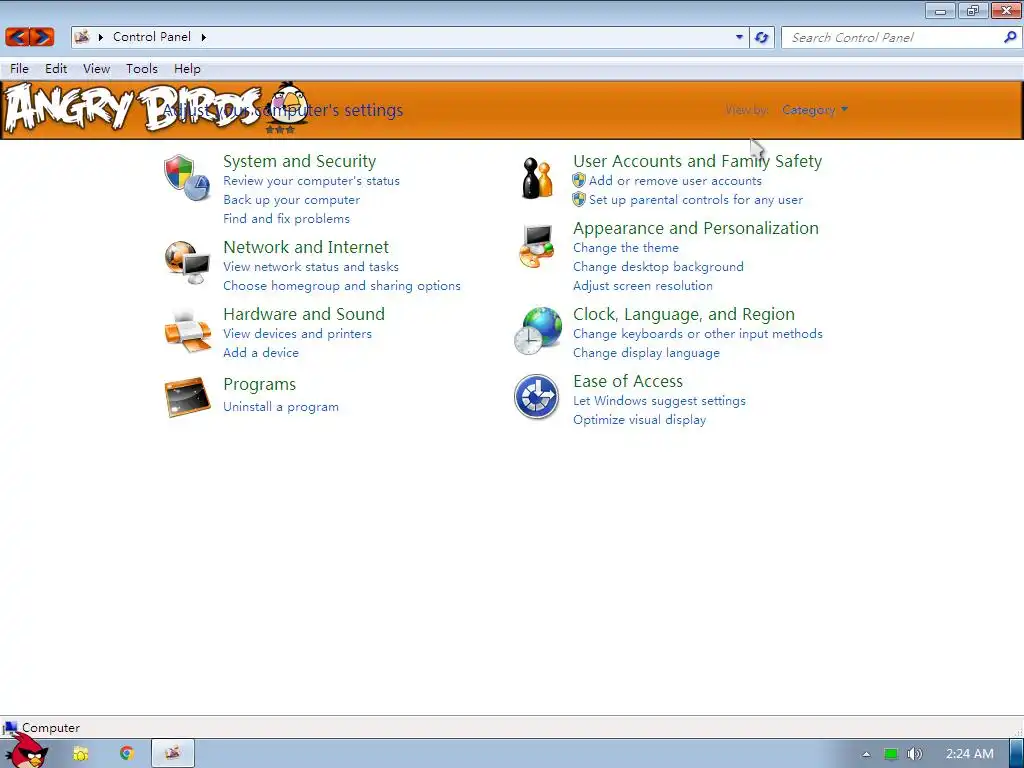This screenshot has width=1024, height=768.
Task: Expand the address bar history dropdown
Action: pos(739,37)
